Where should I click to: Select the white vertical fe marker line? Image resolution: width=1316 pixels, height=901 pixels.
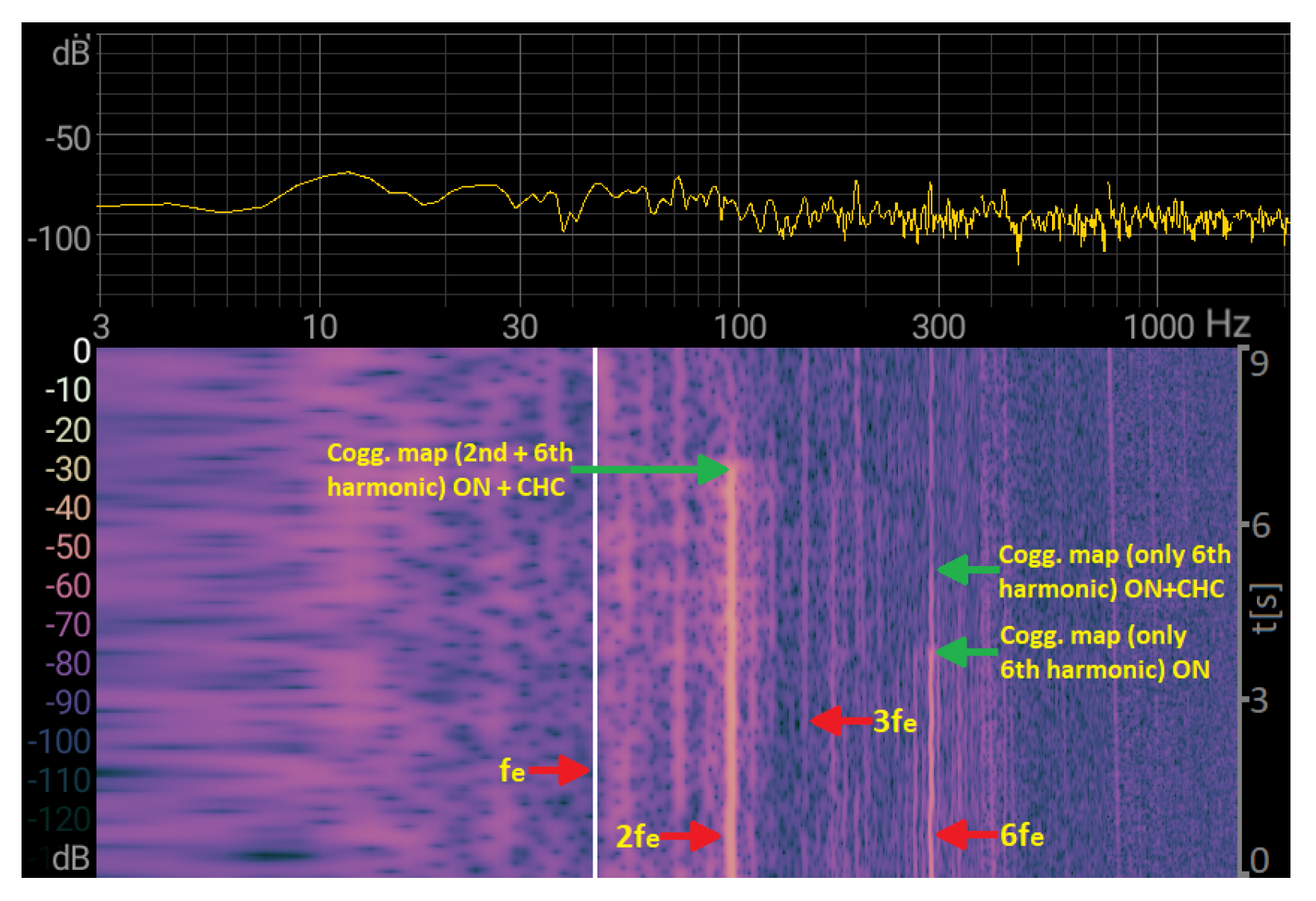595,606
